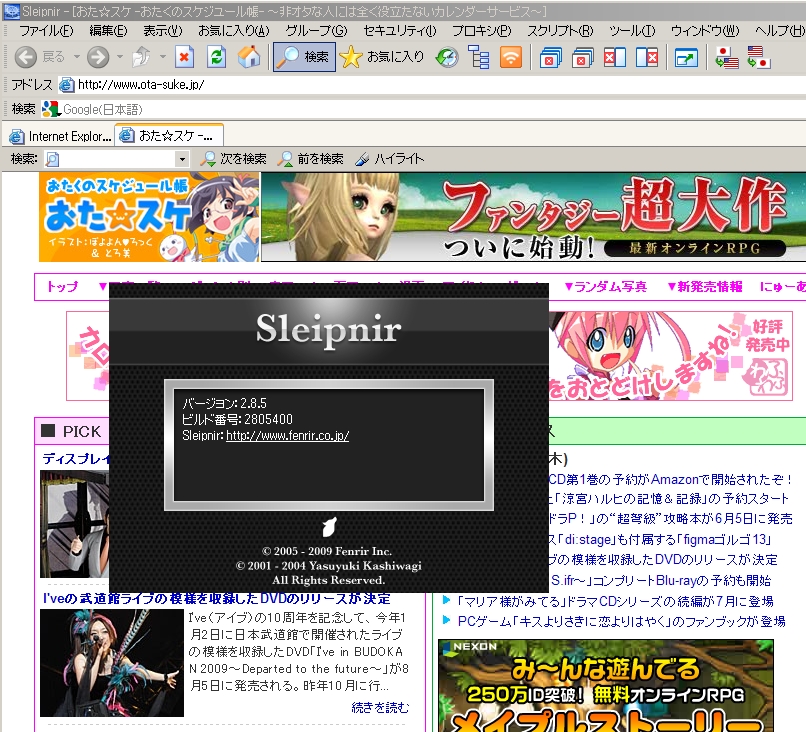Click the fenrir.co.jp link in About dialog
This screenshot has width=806, height=732.
[287, 435]
